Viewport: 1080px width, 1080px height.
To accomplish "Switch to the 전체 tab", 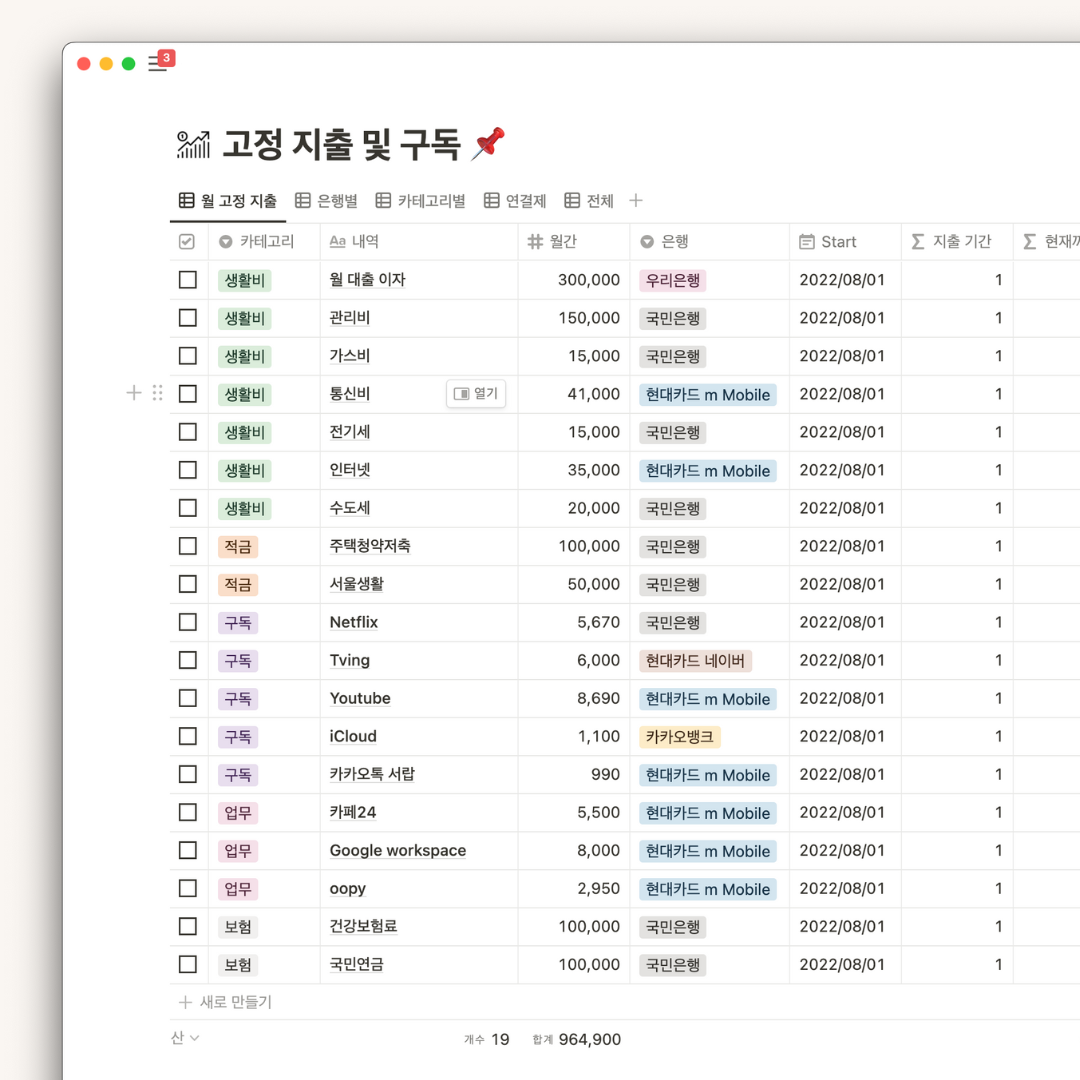I will pyautogui.click(x=589, y=201).
